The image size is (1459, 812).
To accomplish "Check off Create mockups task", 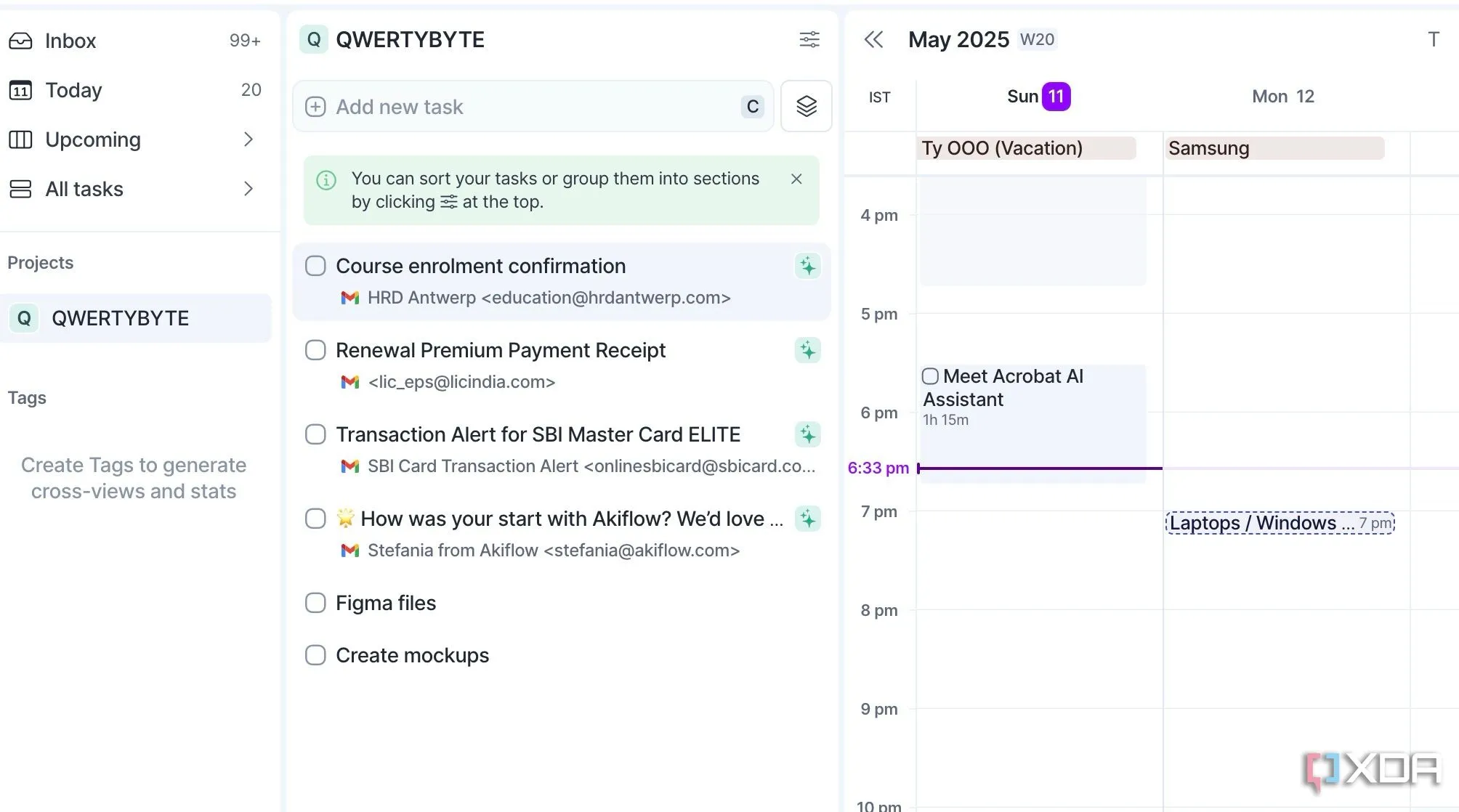I will tap(315, 655).
